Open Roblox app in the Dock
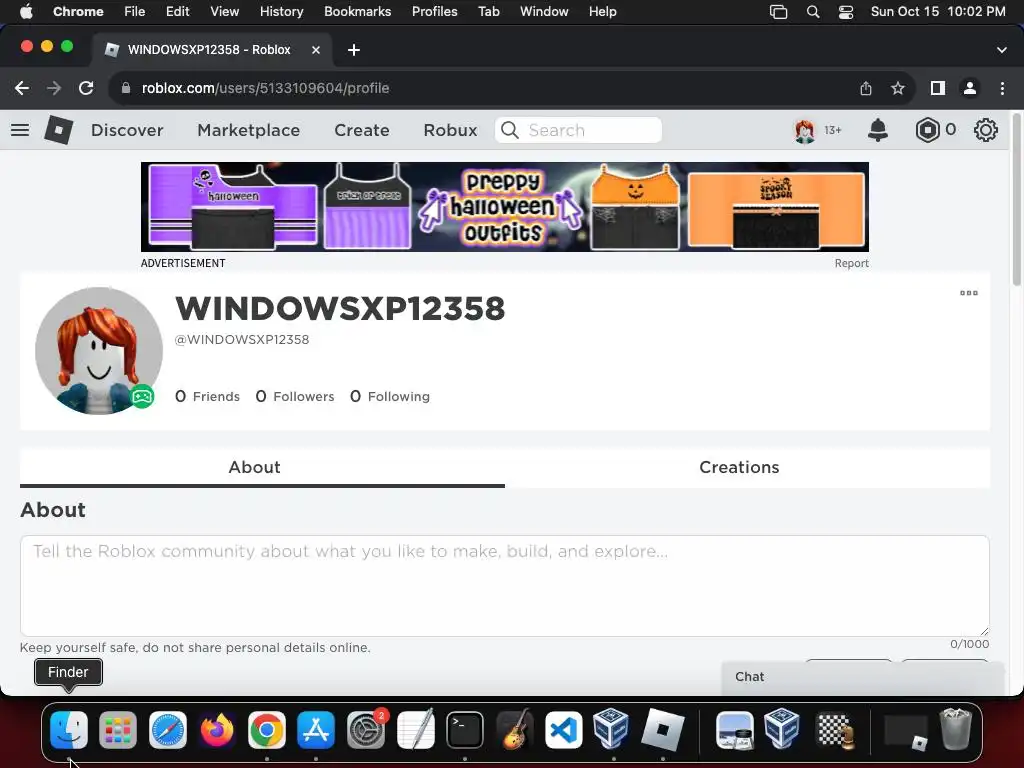Viewport: 1024px width, 768px height. tap(663, 729)
